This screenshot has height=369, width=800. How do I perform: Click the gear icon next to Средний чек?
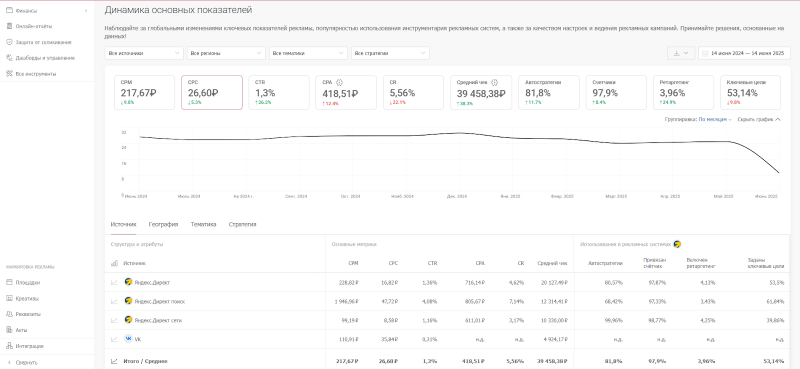494,82
